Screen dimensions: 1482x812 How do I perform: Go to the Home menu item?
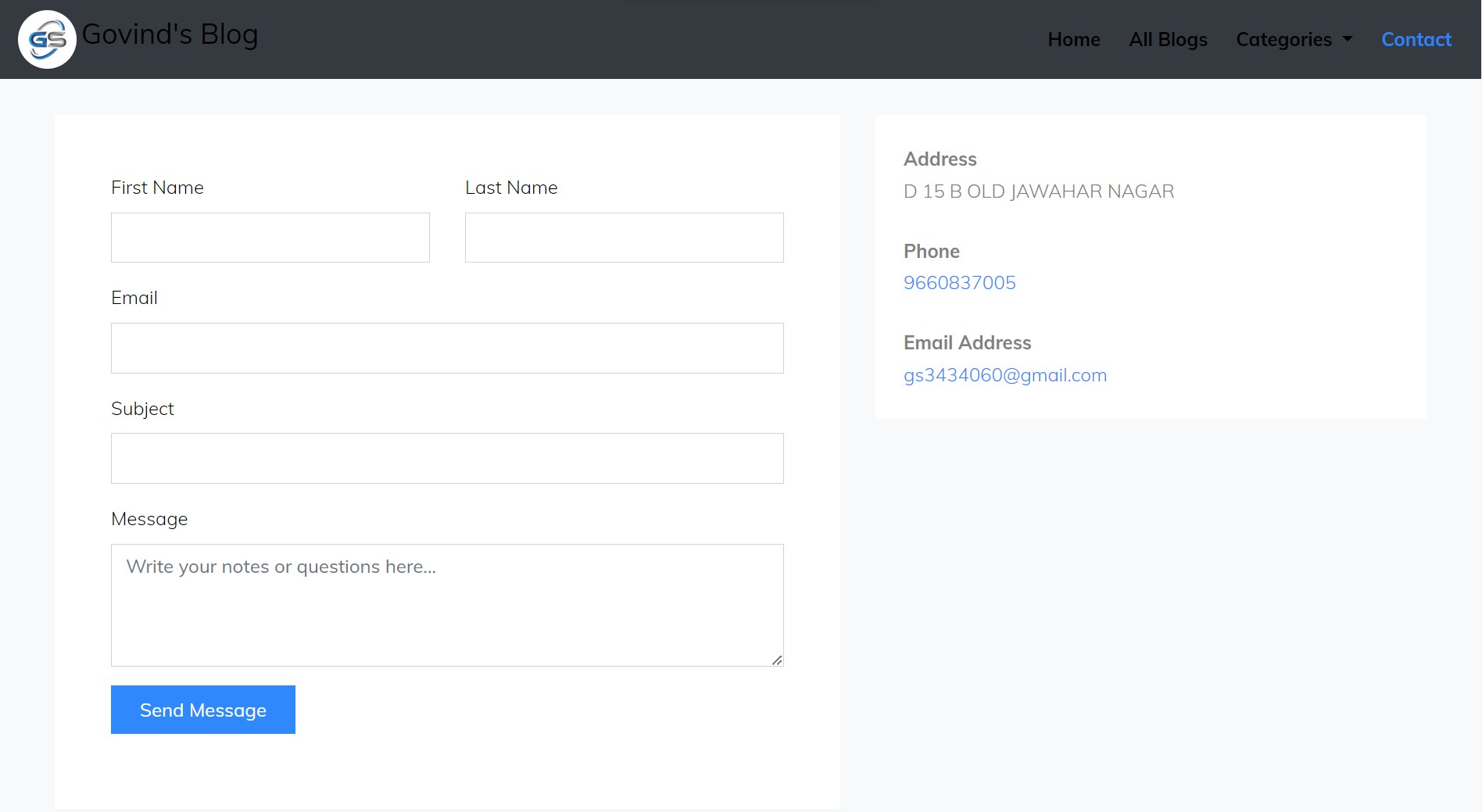(x=1074, y=39)
